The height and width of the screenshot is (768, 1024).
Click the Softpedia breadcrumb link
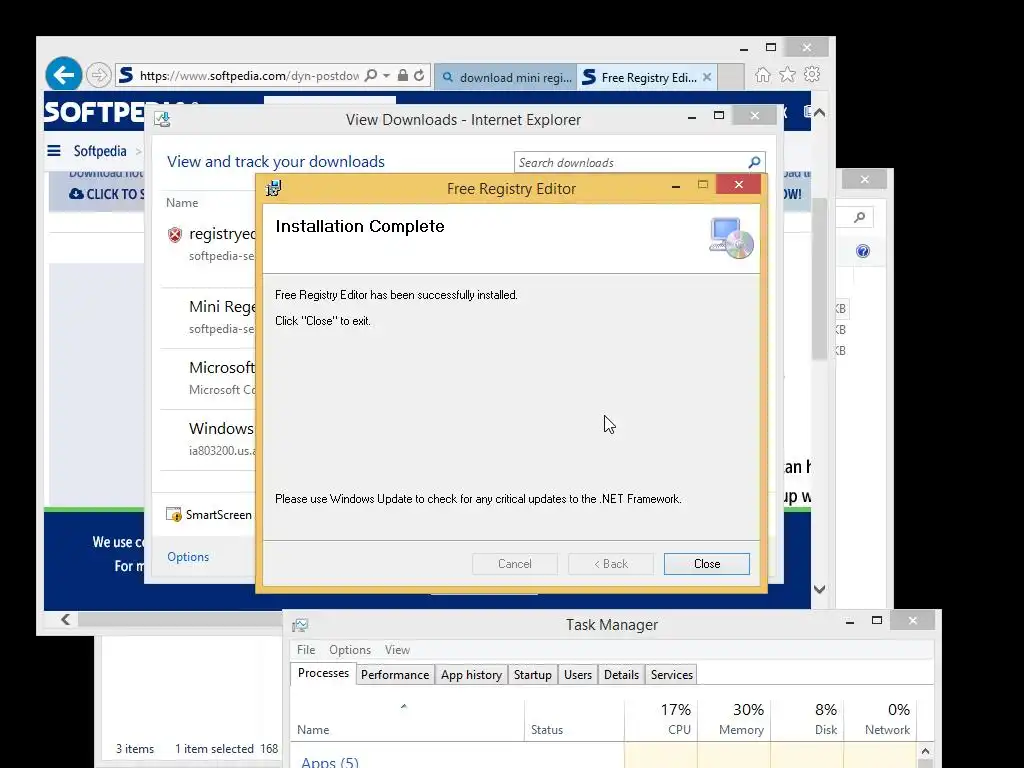pyautogui.click(x=100, y=151)
